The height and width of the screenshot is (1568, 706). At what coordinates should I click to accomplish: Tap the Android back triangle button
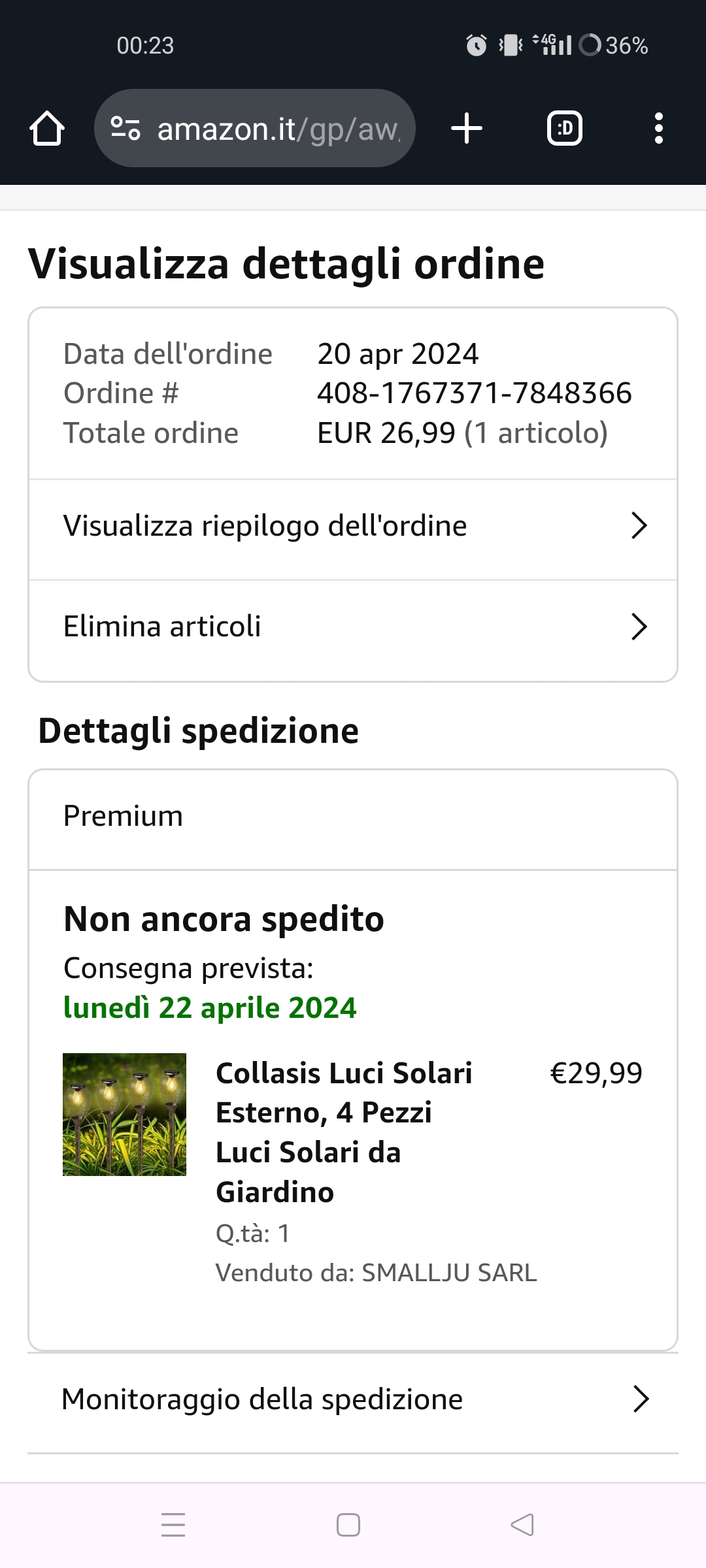click(x=522, y=1525)
